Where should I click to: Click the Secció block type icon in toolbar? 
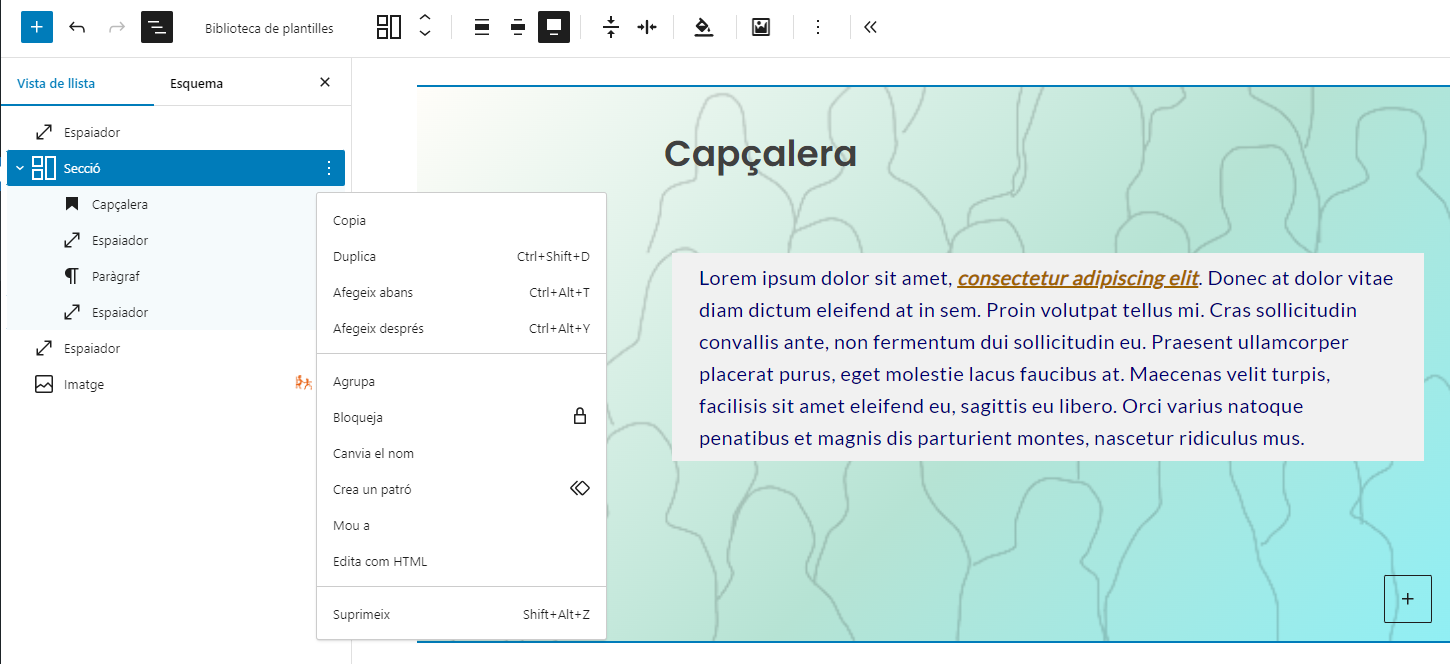[388, 27]
